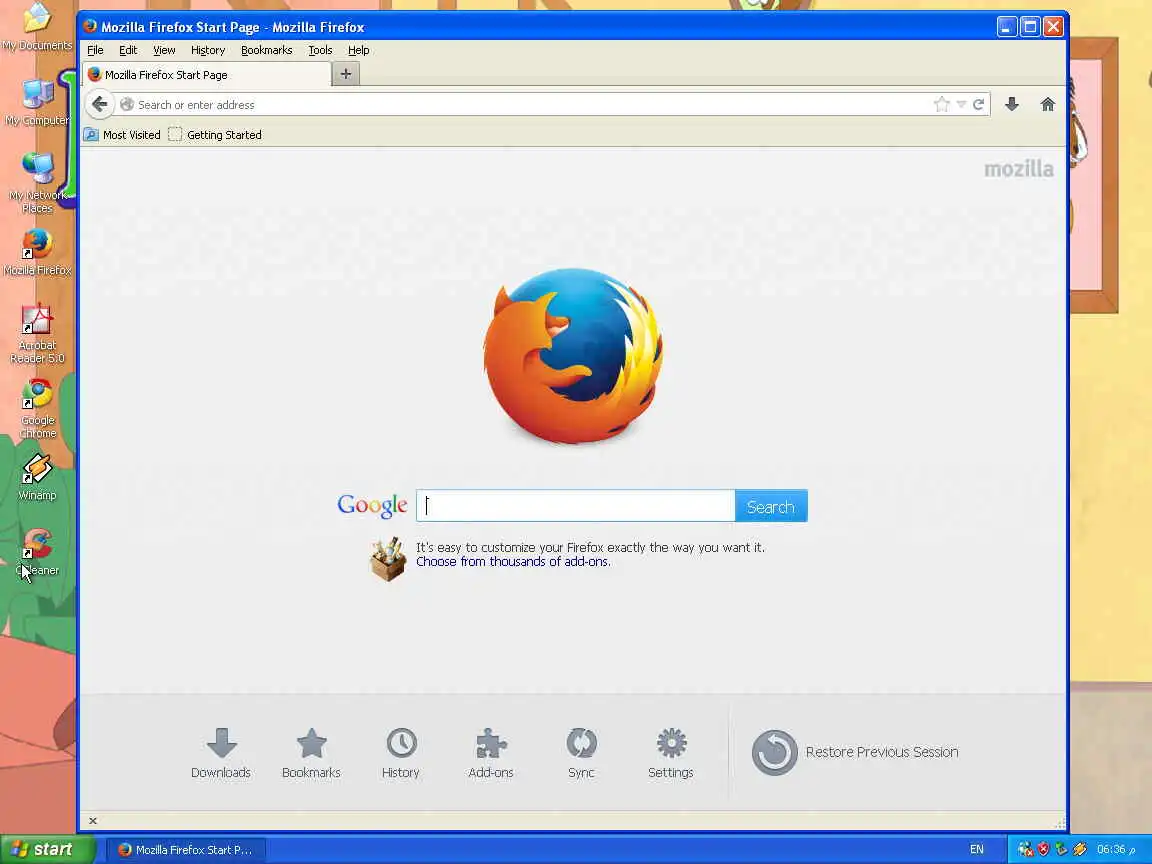Bookmark this page with the star icon

click(941, 104)
